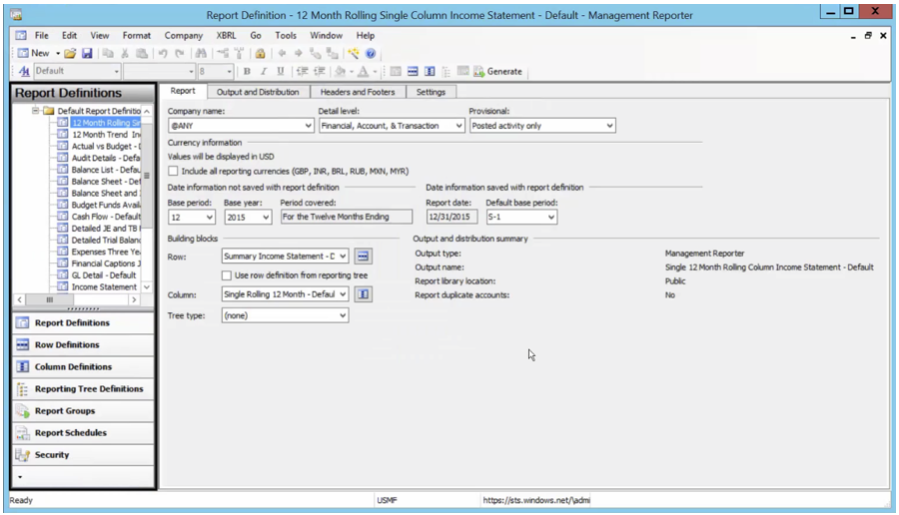Toggle Underline formatting
Screen dimensions: 899x515
coord(280,71)
